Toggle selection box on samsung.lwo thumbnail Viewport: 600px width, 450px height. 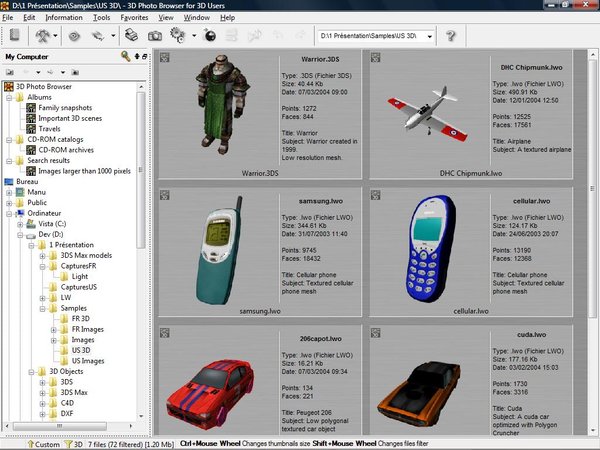pyautogui.click(x=165, y=195)
